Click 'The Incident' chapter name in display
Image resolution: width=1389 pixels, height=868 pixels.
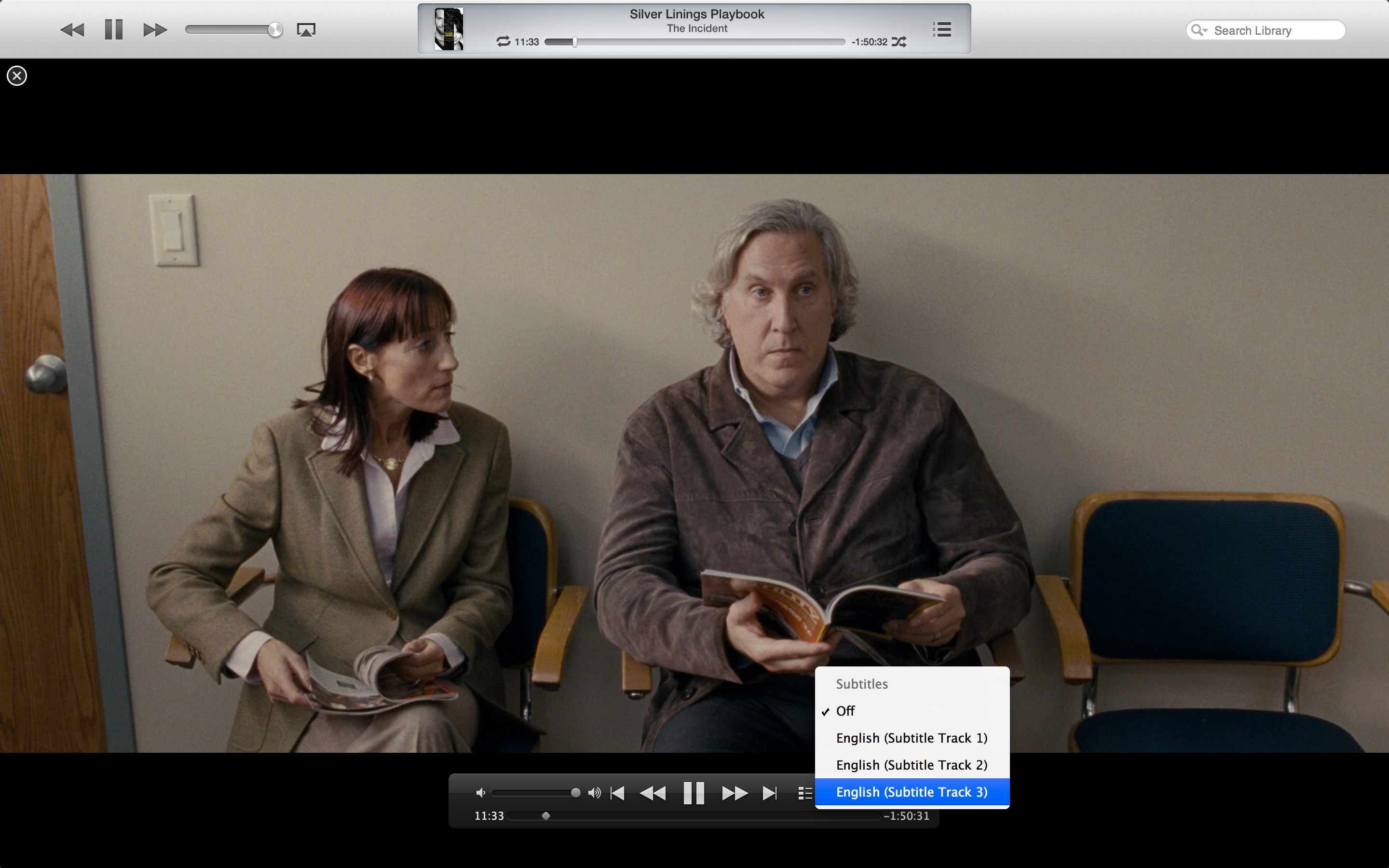click(x=697, y=28)
